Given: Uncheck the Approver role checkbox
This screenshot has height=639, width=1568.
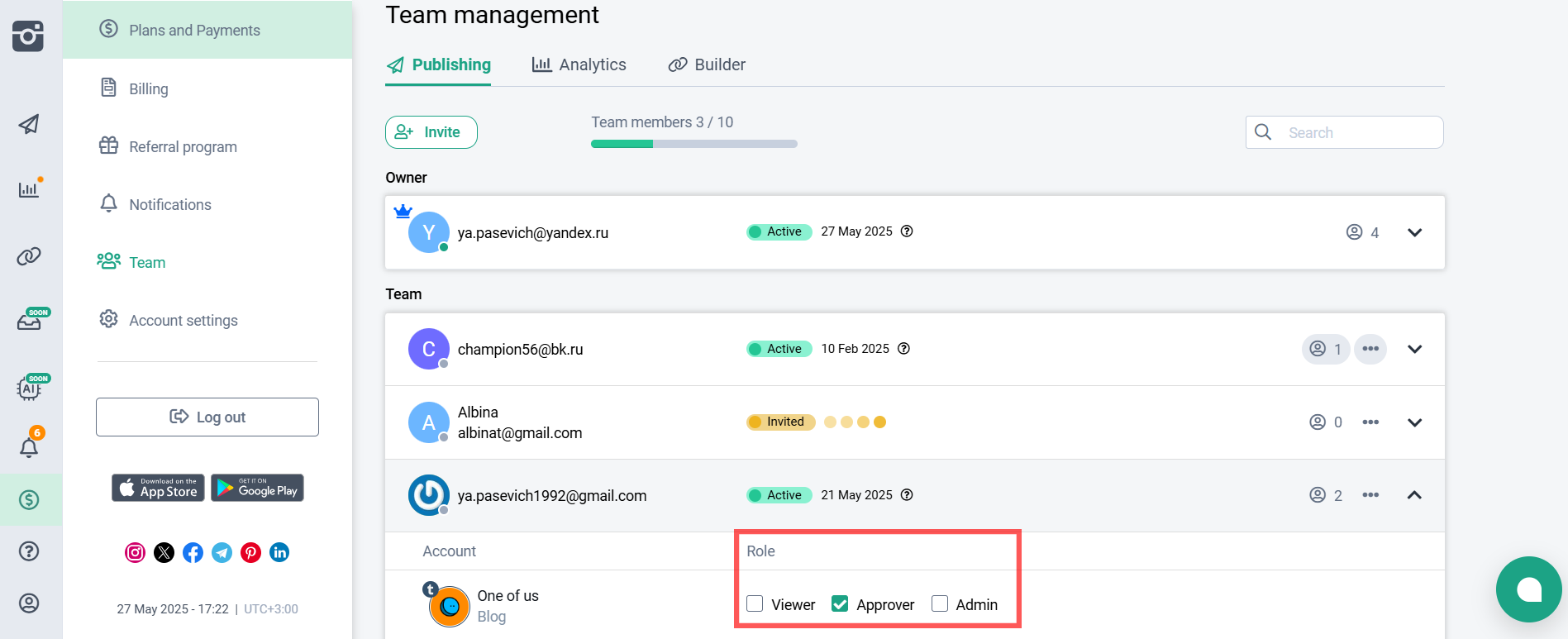Looking at the screenshot, I should (840, 604).
